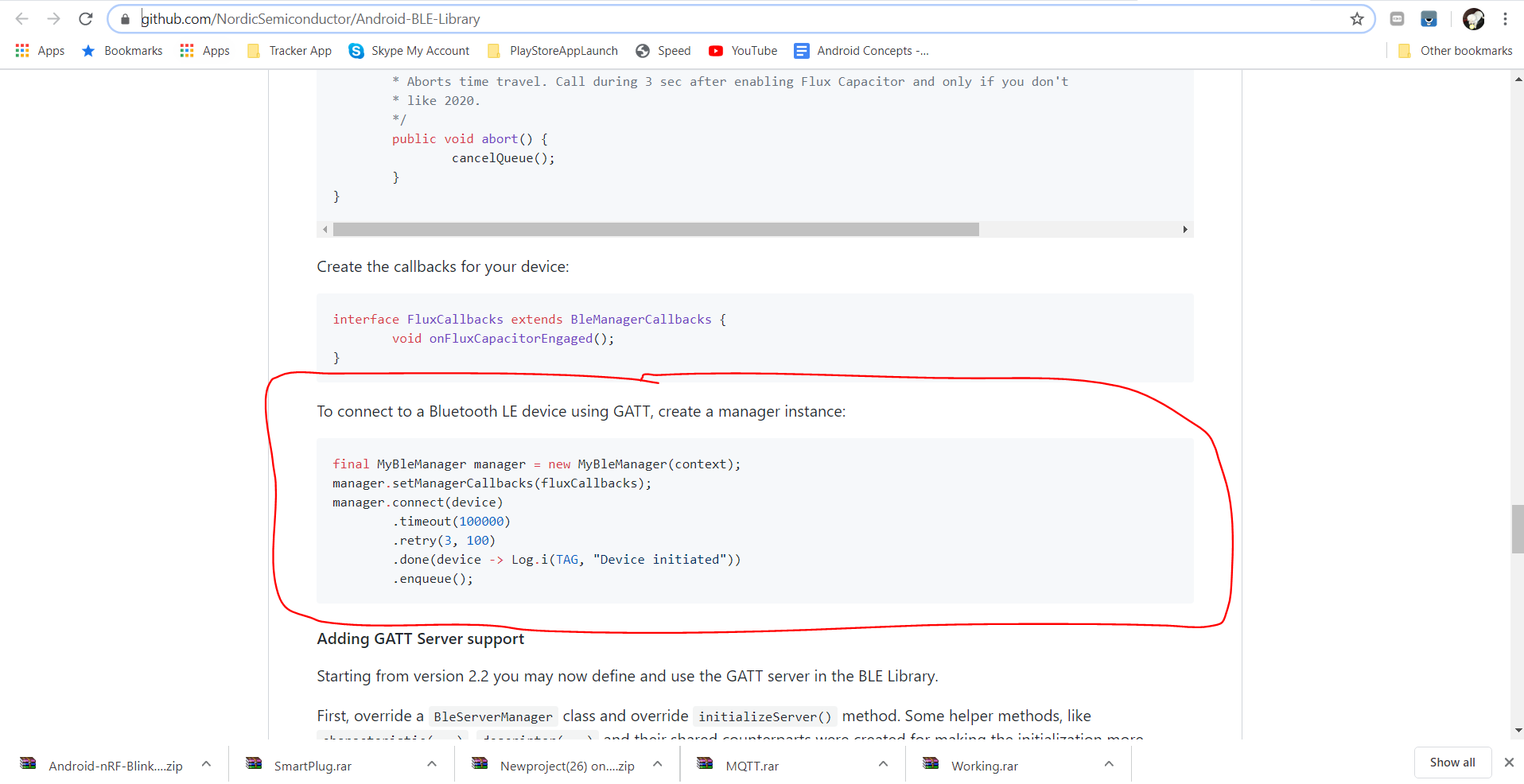Expand the Working.rar download options
This screenshot has width=1524, height=784.
[1109, 764]
